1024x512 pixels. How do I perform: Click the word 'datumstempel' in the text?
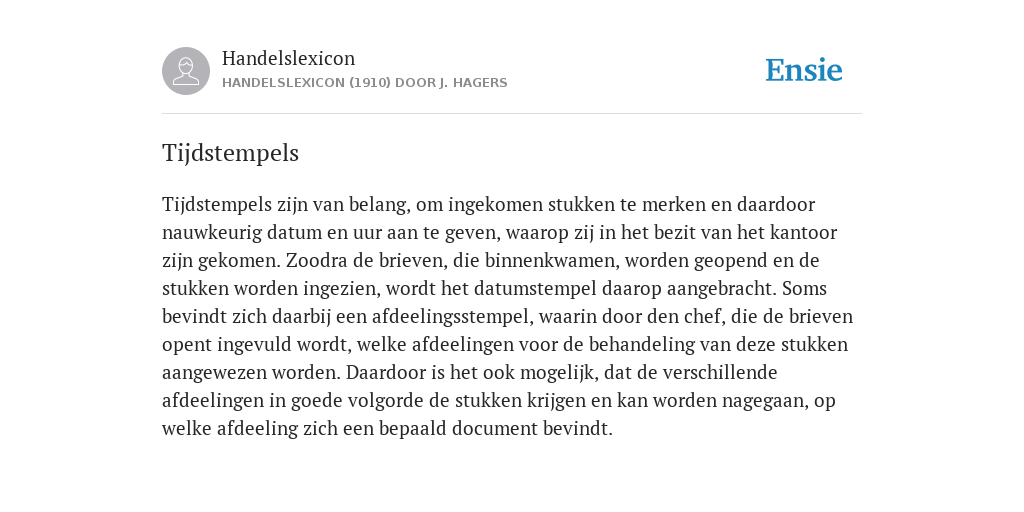click(x=535, y=289)
